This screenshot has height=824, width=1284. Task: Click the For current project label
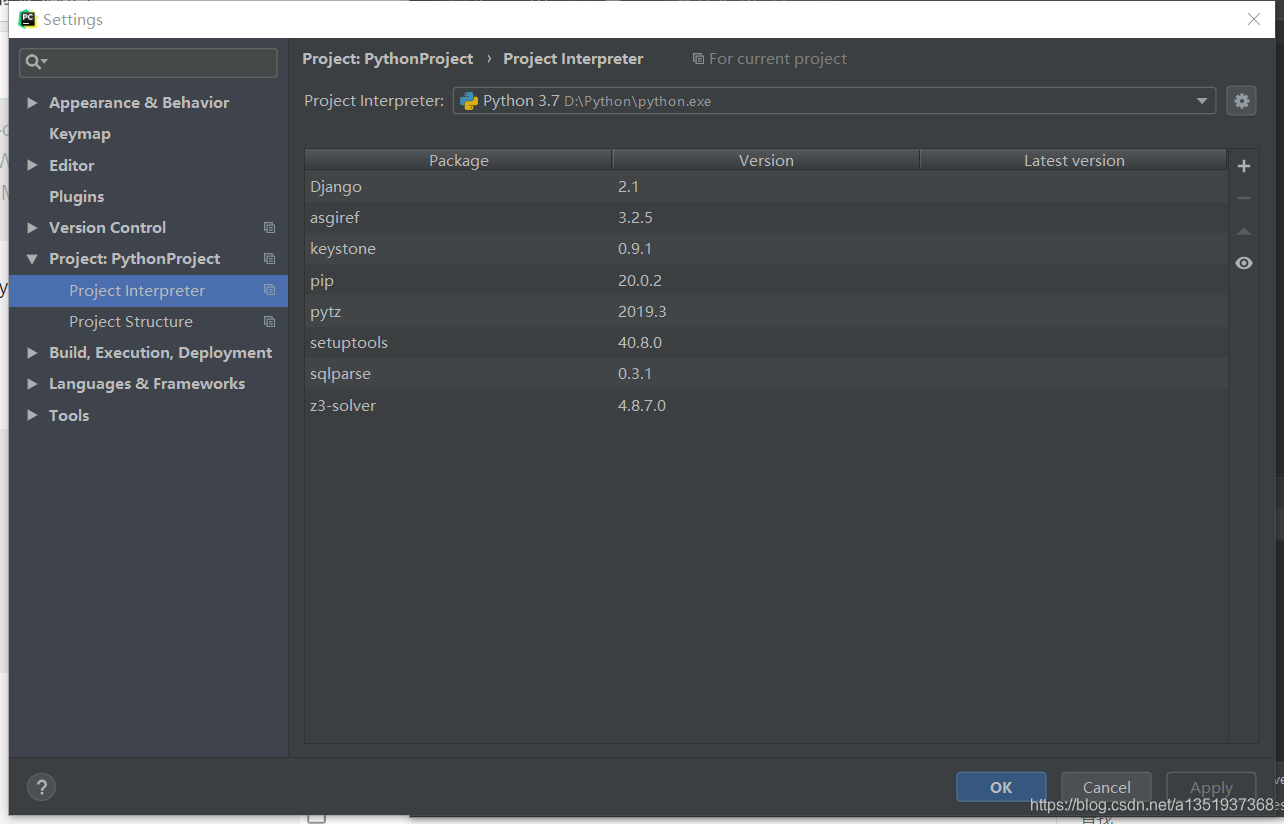pos(777,59)
